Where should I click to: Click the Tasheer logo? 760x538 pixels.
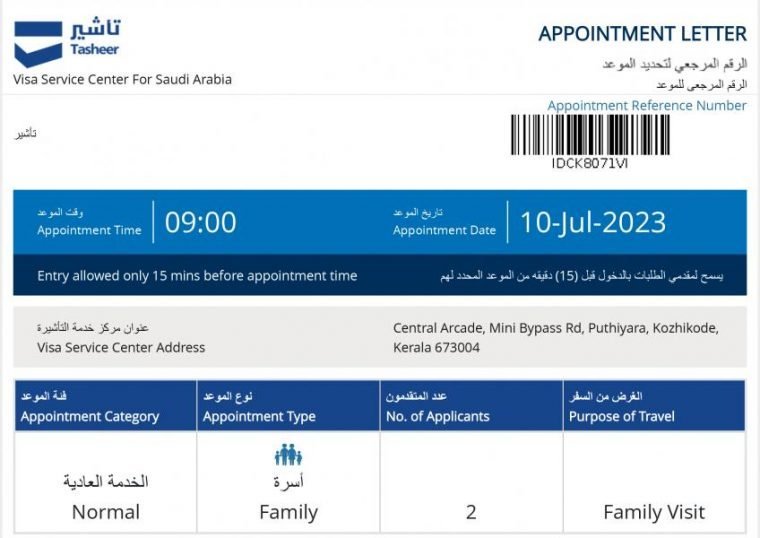pyautogui.click(x=67, y=41)
